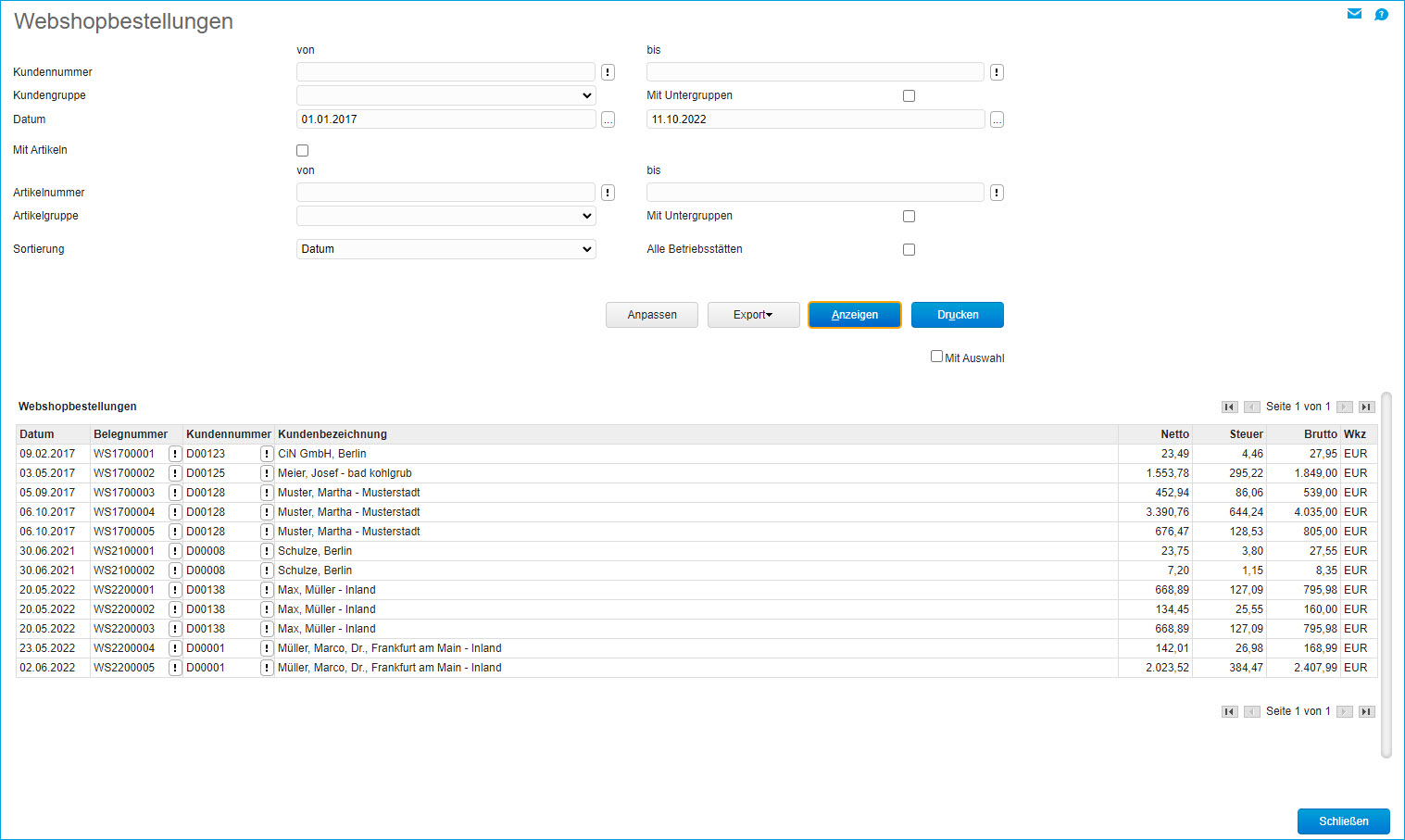Open lookup for Artikelnummer bis field
The height and width of the screenshot is (840, 1405).
tap(997, 193)
